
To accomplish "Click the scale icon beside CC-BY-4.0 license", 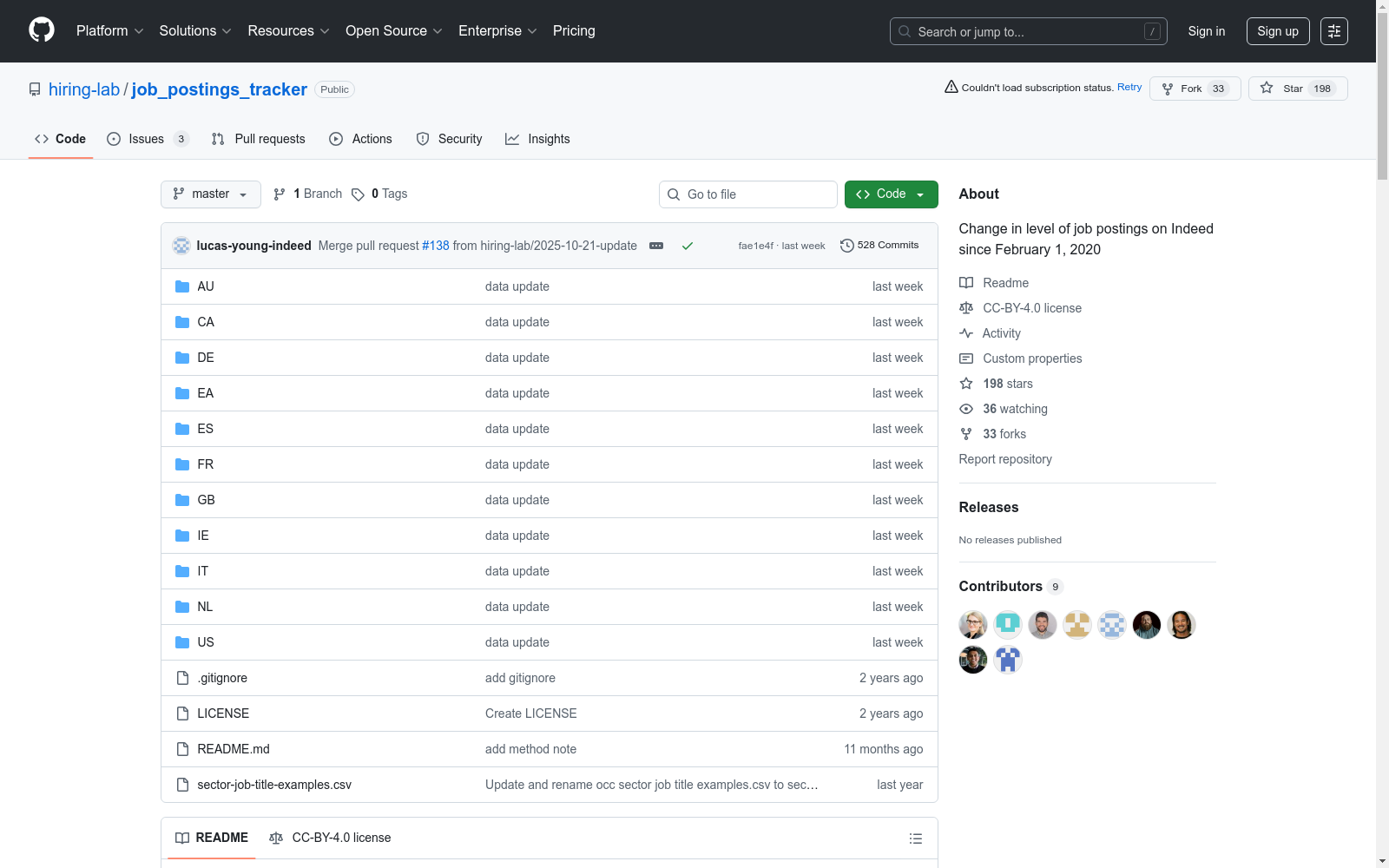I will click(x=966, y=308).
